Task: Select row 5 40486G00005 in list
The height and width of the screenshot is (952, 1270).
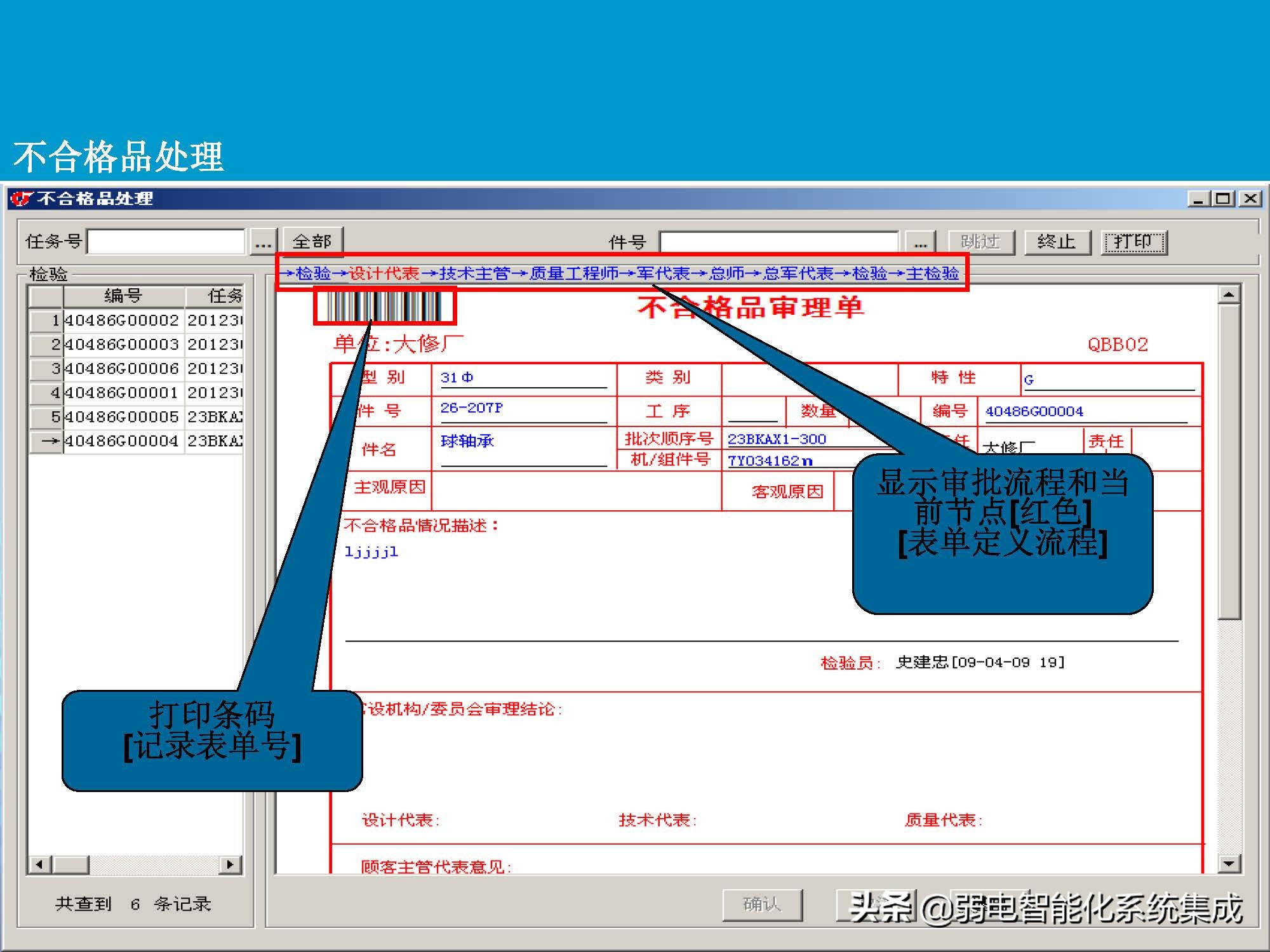Action: (x=136, y=417)
